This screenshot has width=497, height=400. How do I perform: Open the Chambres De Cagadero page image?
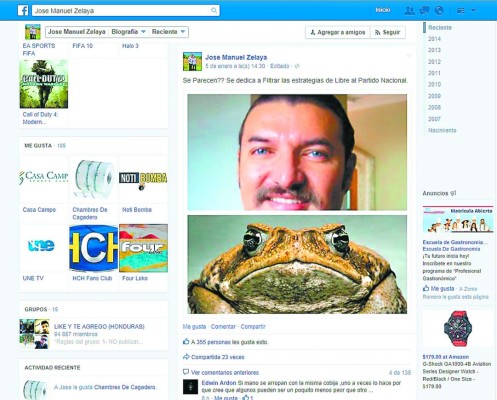94,179
